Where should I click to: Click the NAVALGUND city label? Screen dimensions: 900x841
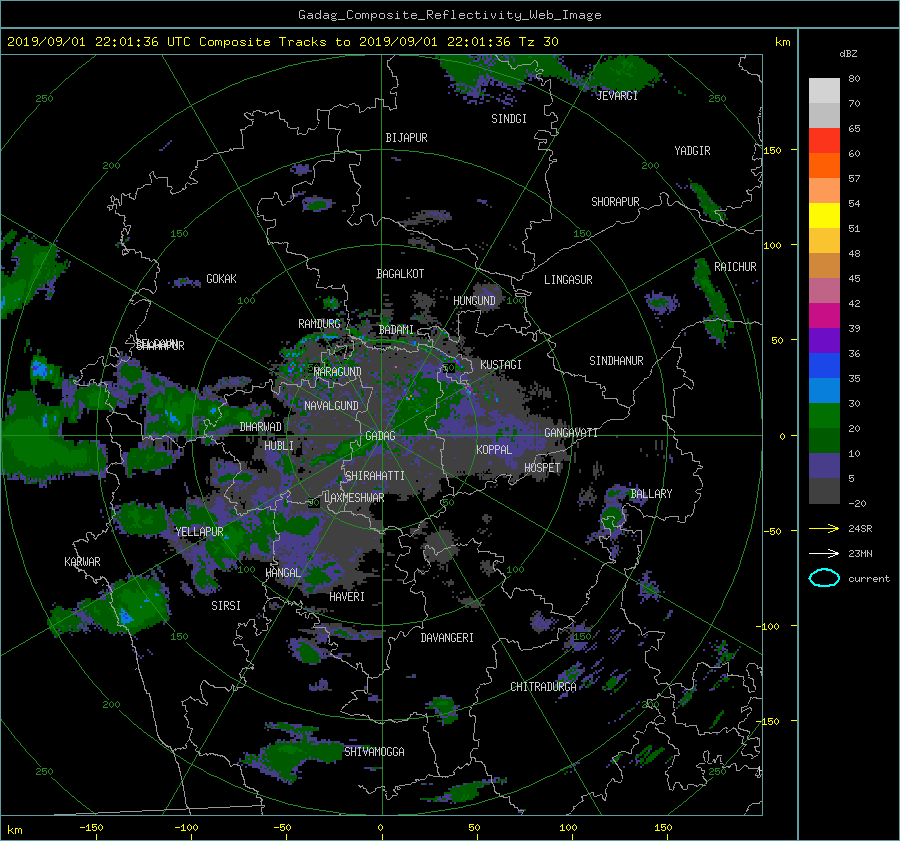tap(331, 406)
